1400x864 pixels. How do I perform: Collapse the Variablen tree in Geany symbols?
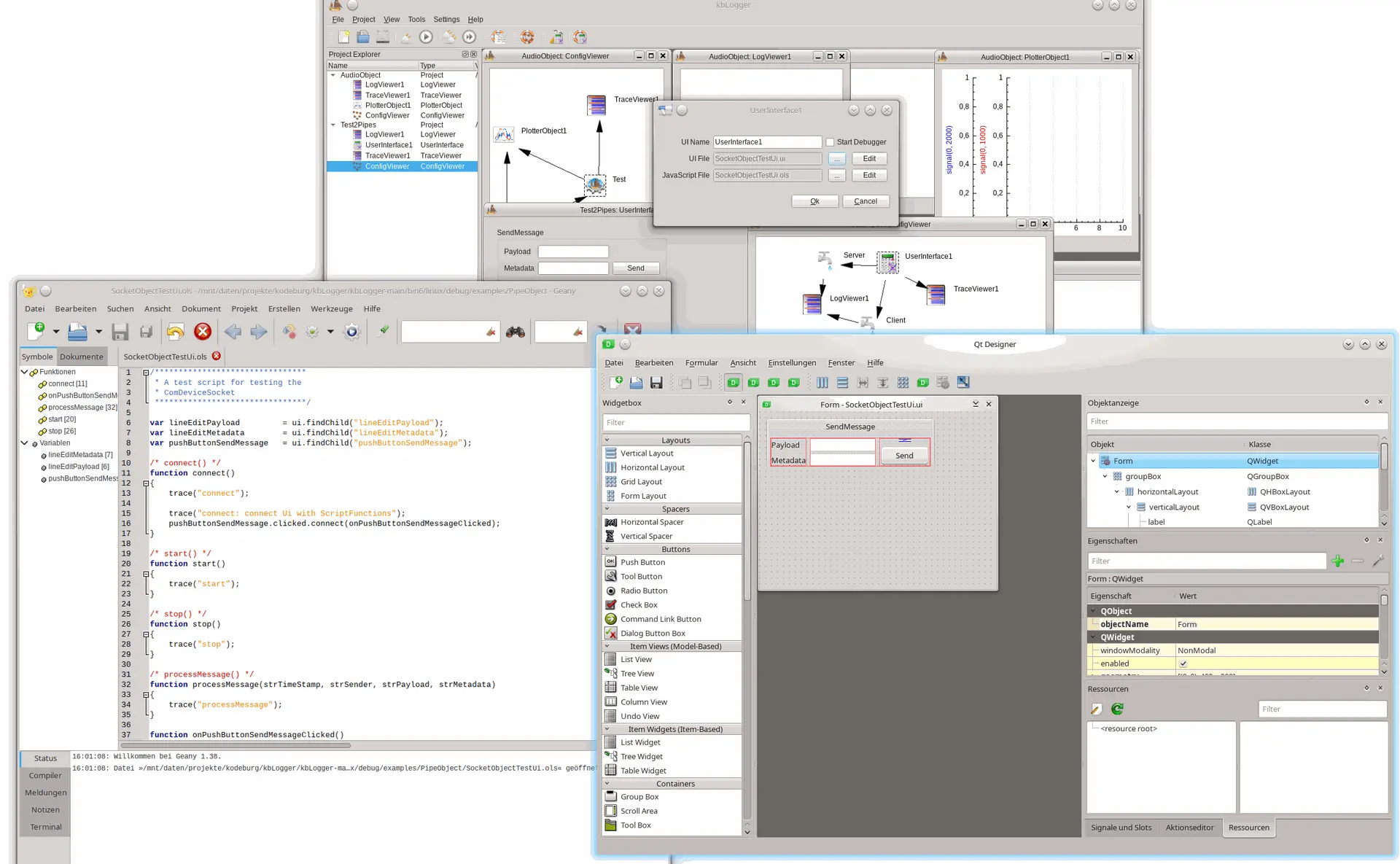(24, 443)
